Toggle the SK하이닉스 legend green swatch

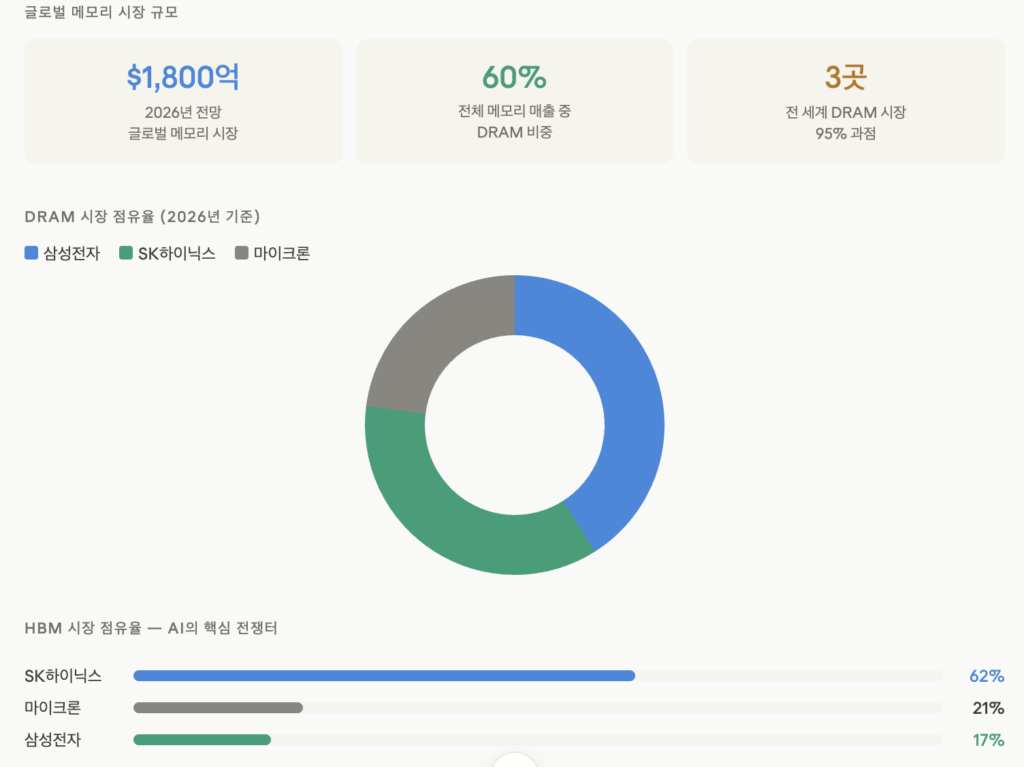click(x=126, y=253)
